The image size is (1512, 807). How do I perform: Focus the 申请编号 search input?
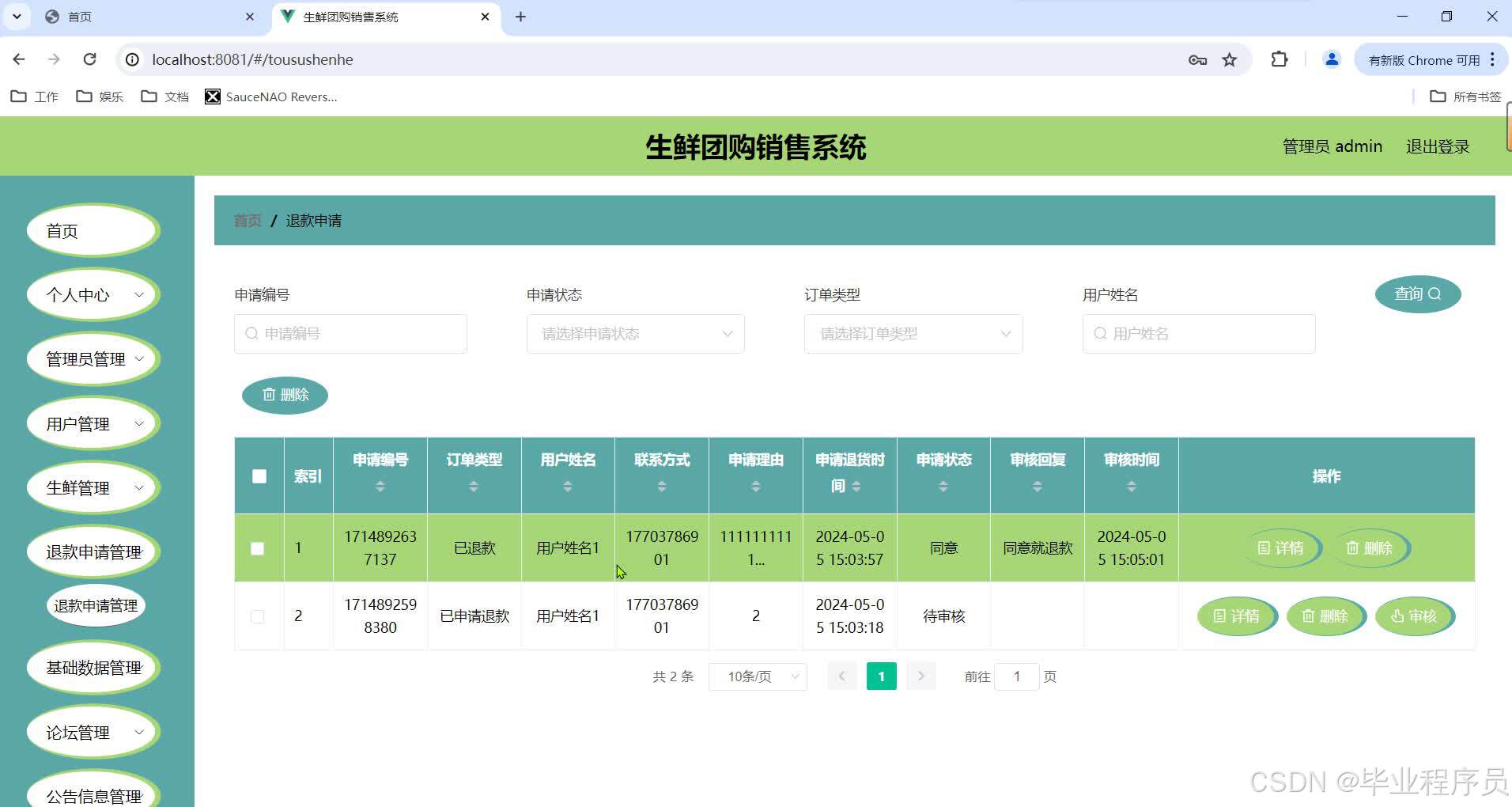pos(350,334)
